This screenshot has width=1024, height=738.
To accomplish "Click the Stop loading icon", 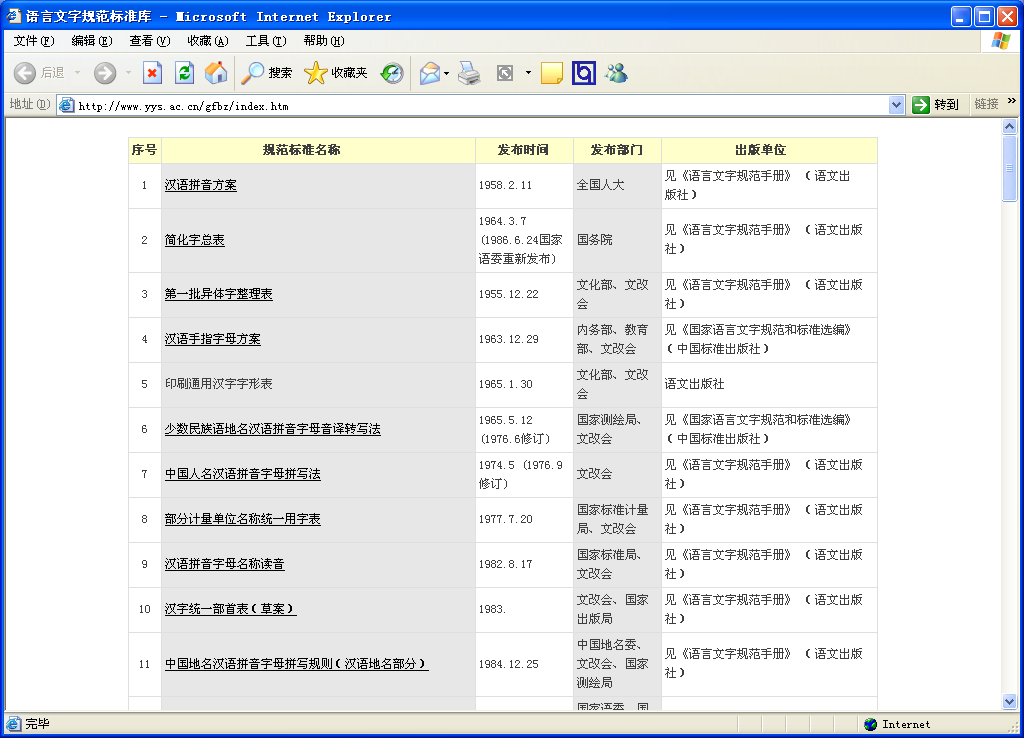I will tap(152, 73).
